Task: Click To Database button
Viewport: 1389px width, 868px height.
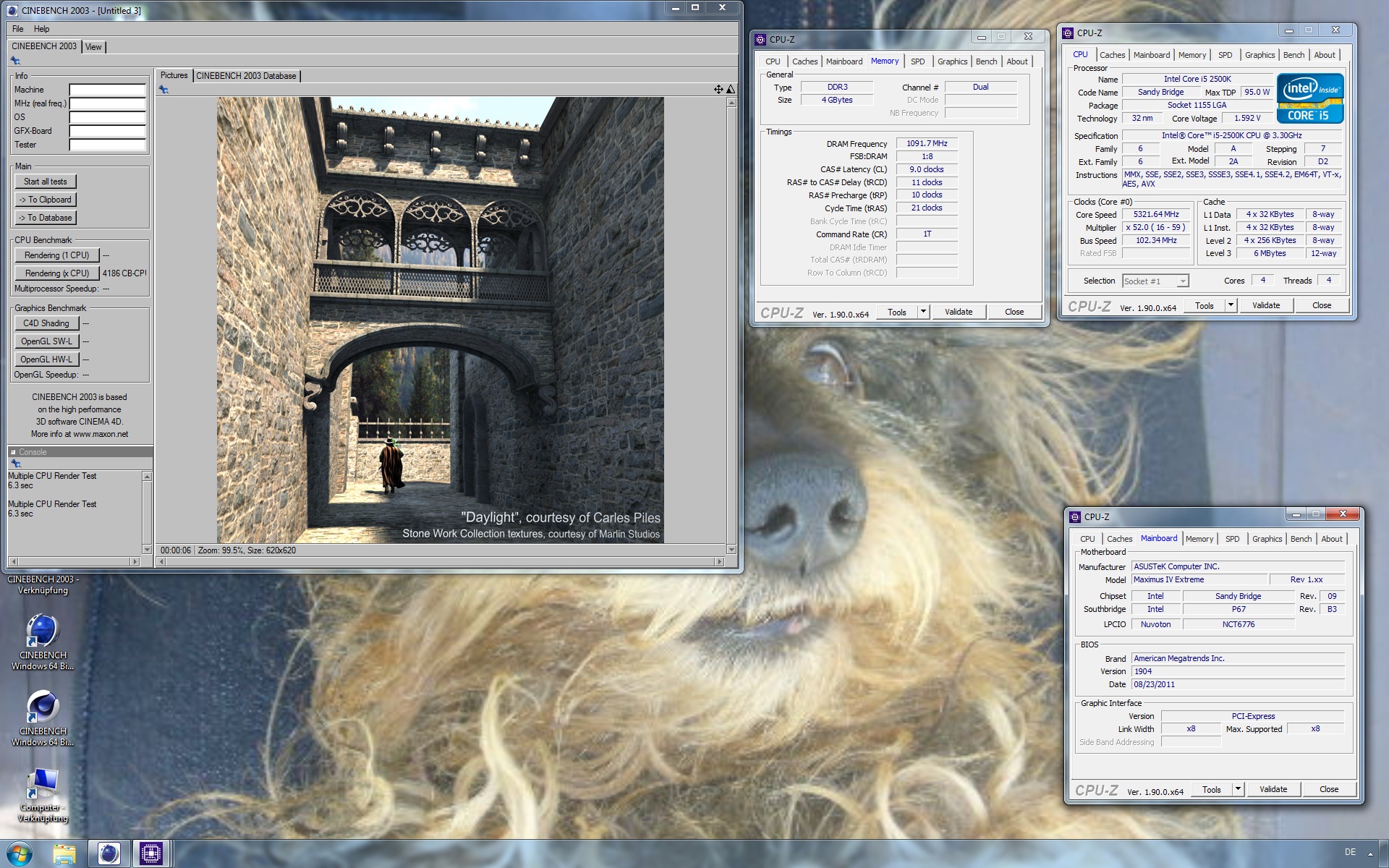Action: [x=46, y=218]
